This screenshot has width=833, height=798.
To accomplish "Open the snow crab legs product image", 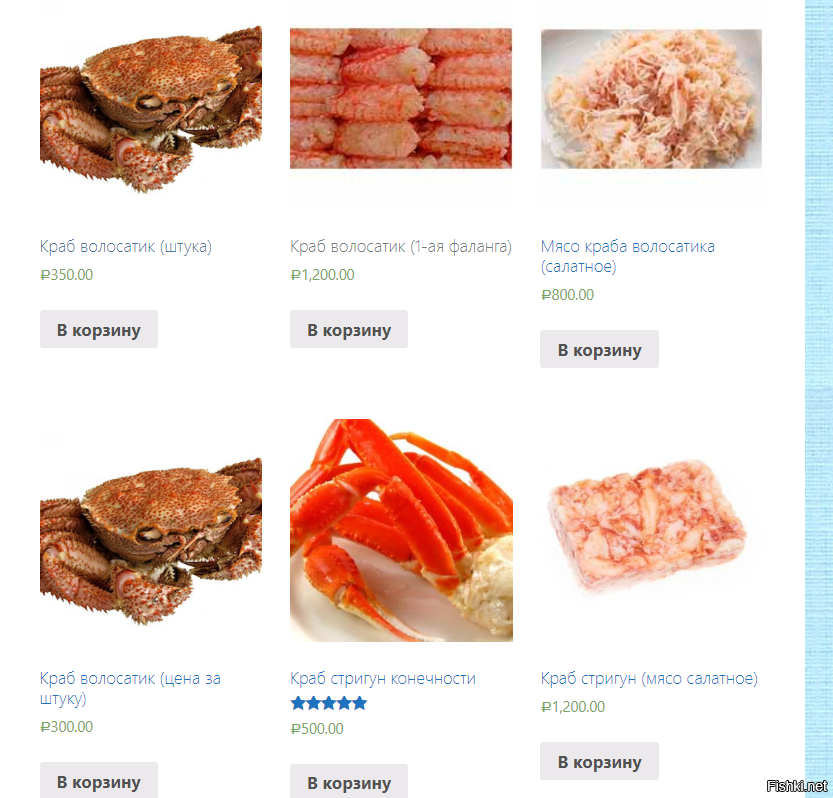I will pos(401,530).
